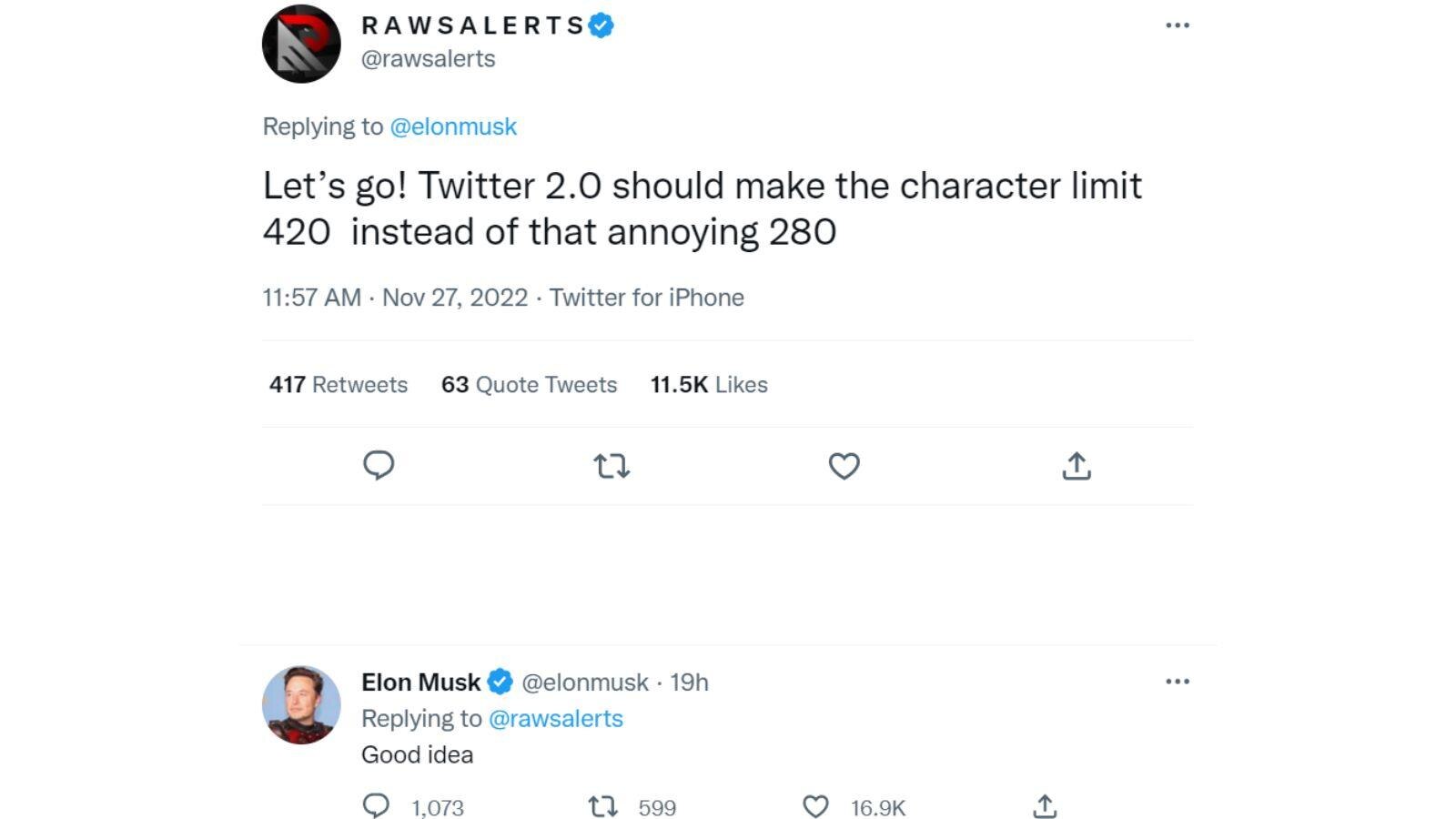Retweet Elon Musk's "Good idea" reply
1456x819 pixels.
click(602, 806)
